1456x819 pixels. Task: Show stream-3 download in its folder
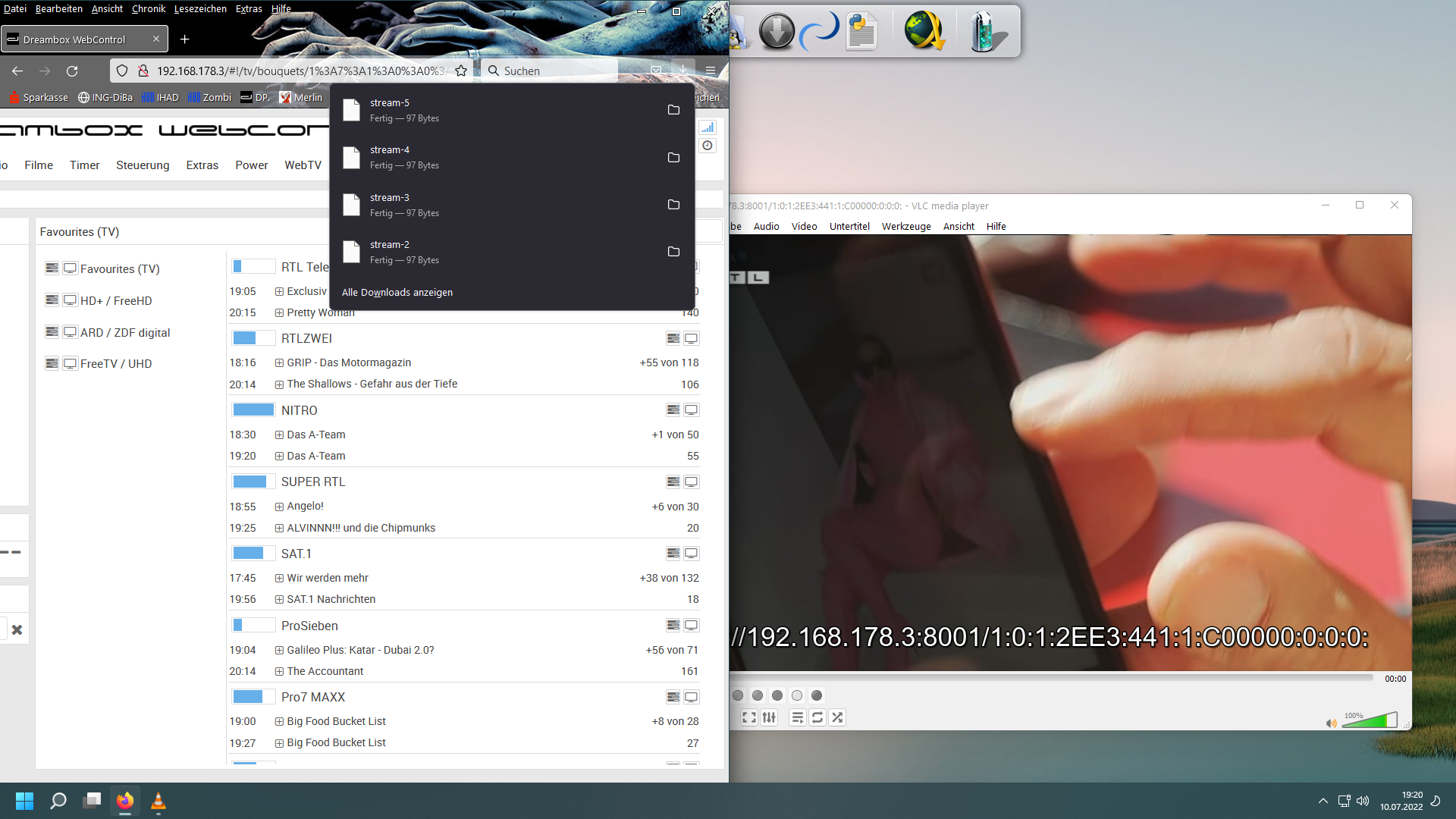(673, 205)
